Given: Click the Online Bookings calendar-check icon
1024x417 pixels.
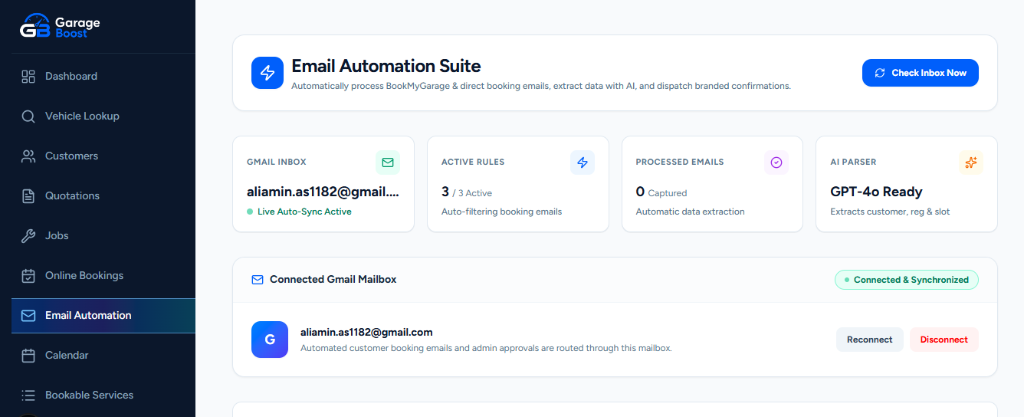Looking at the screenshot, I should 28,275.
